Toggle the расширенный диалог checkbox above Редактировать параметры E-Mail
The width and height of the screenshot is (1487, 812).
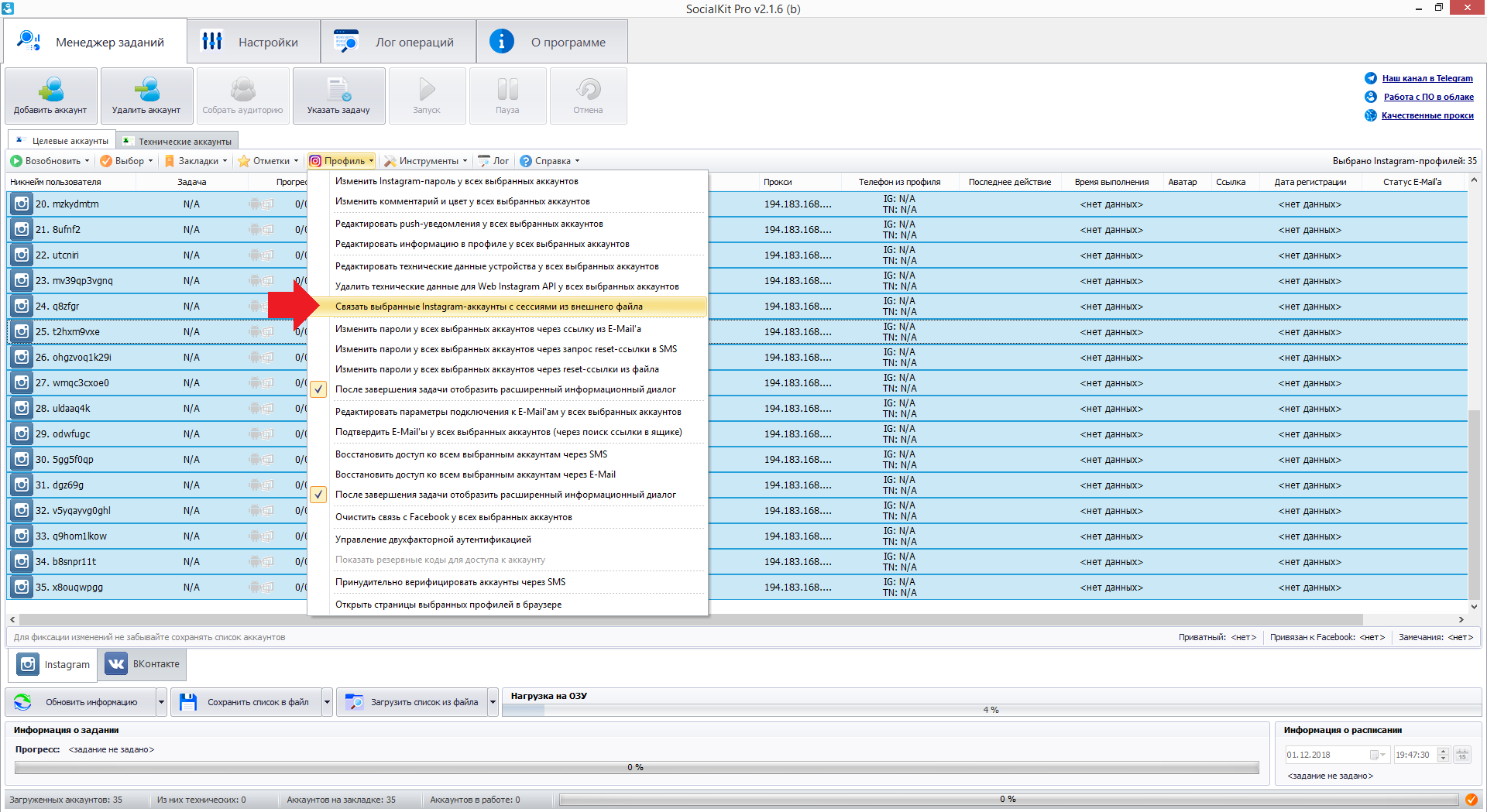[x=318, y=389]
